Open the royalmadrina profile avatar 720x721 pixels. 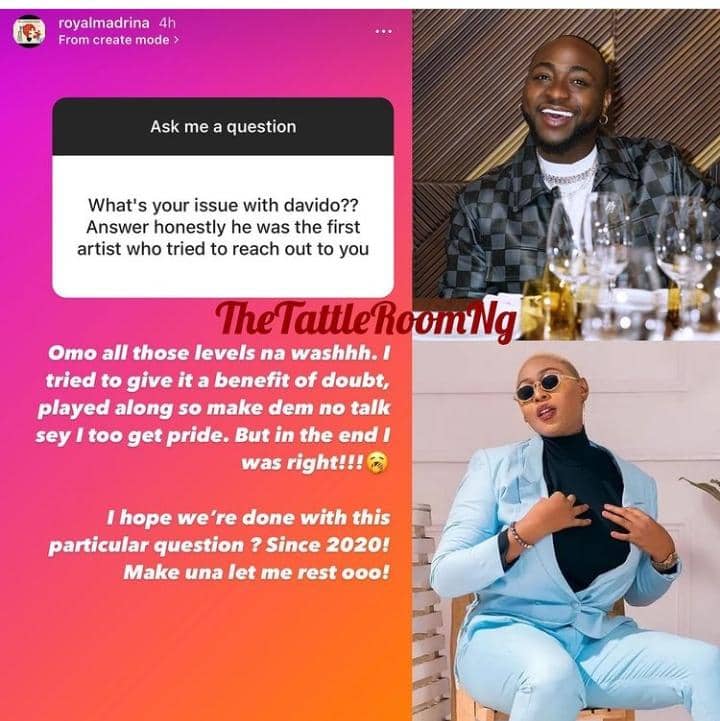29,31
